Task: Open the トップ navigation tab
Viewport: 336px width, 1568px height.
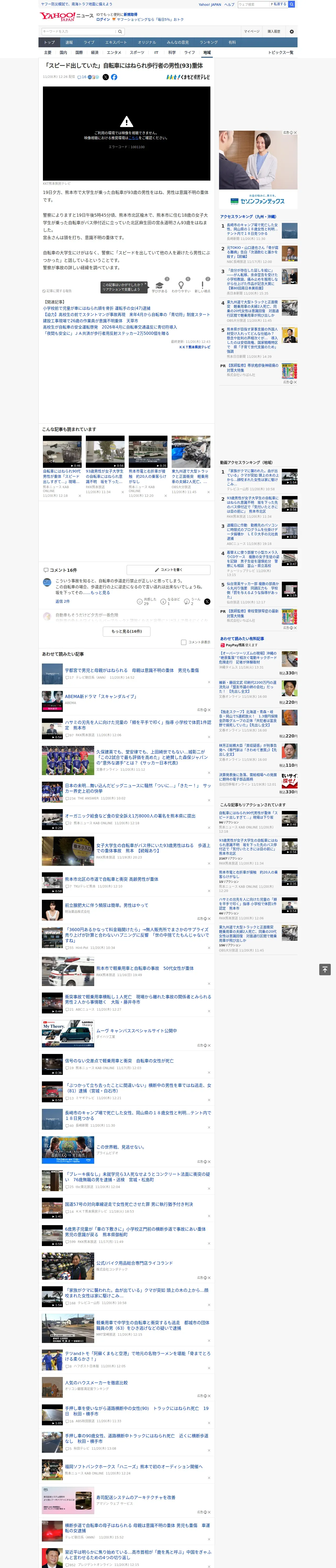Action: click(x=49, y=43)
